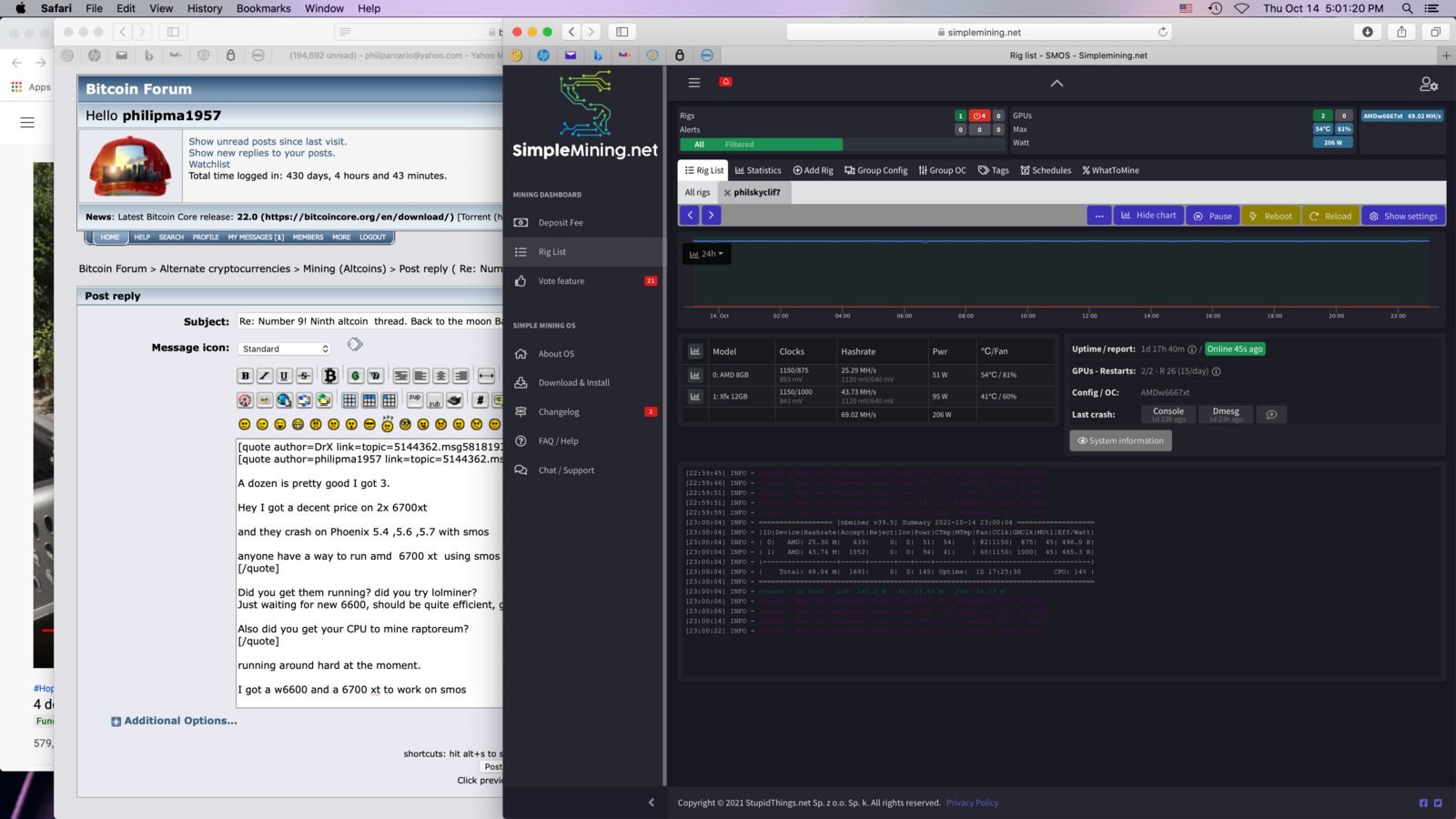
Task: Open the Add Rig tab
Action: [813, 170]
